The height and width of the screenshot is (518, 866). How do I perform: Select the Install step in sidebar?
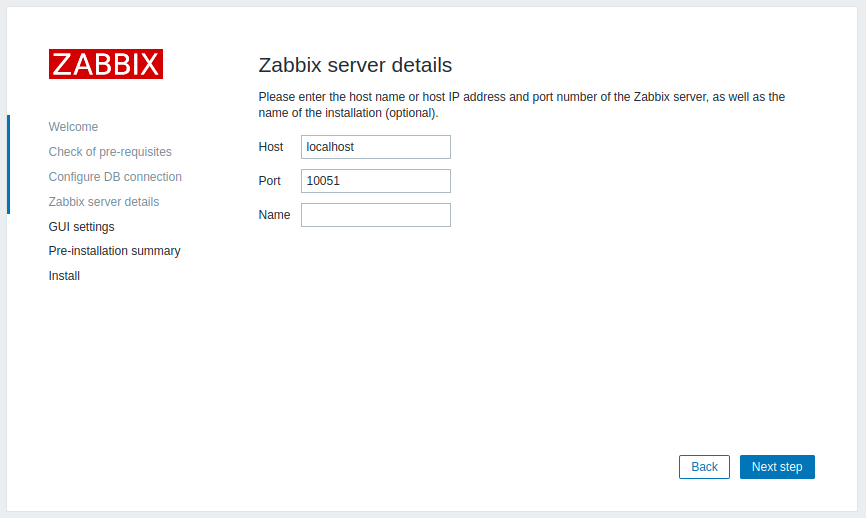point(64,276)
